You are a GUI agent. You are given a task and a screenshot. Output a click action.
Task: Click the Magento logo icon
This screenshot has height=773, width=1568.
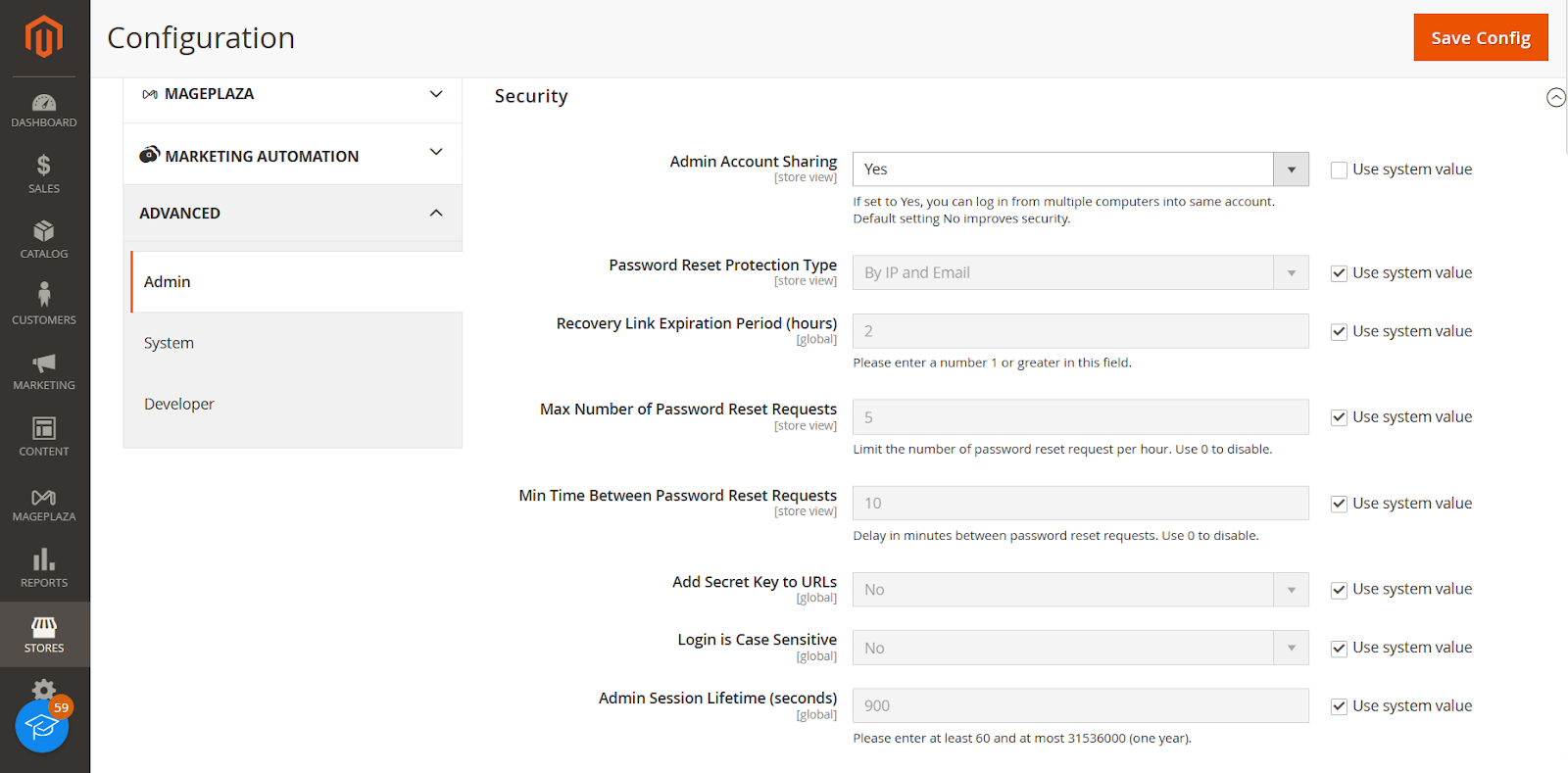tap(44, 37)
